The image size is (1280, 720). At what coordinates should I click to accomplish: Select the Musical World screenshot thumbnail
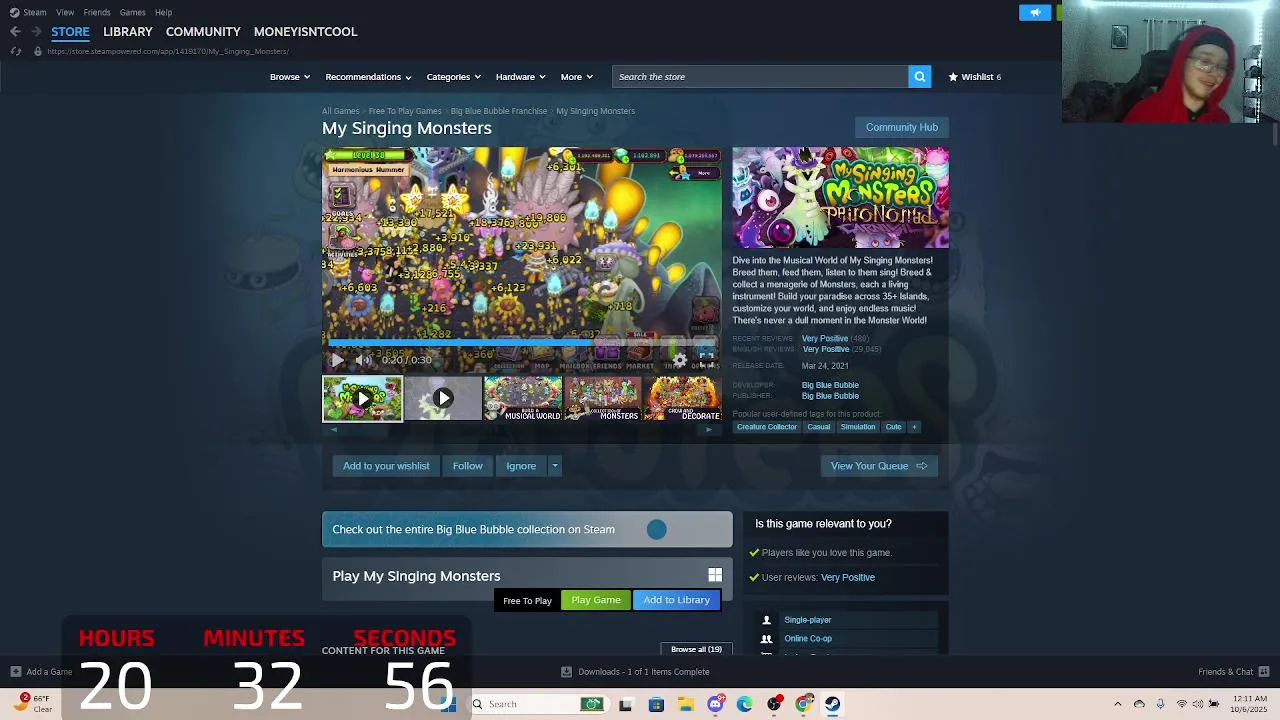[x=523, y=398]
